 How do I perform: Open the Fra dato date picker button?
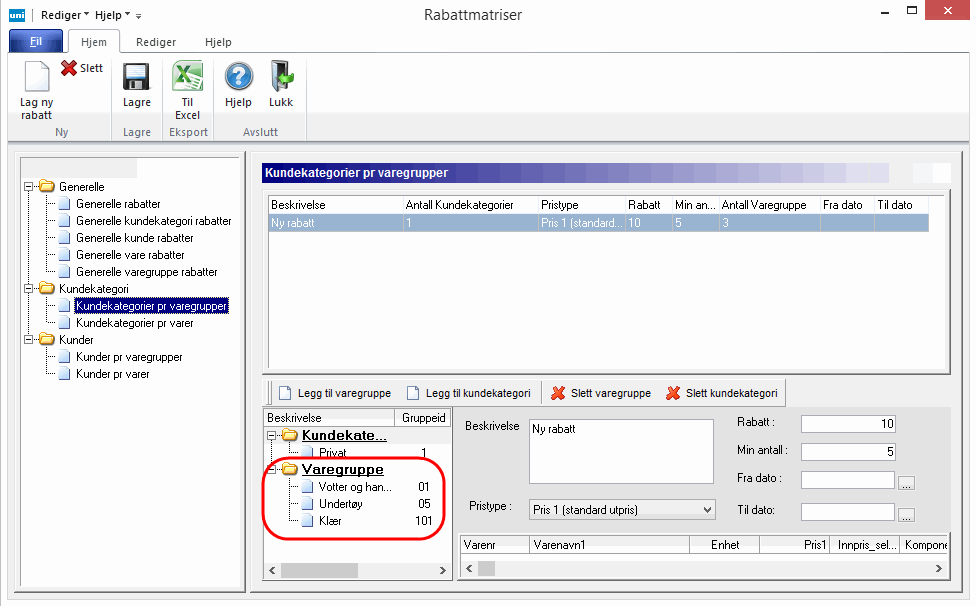point(906,482)
